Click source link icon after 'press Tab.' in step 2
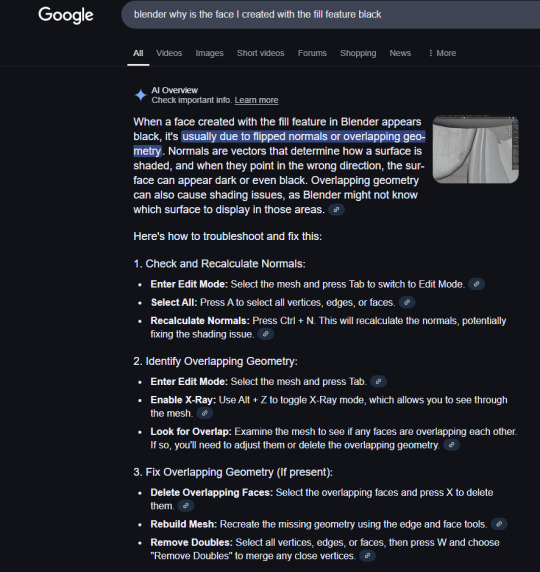The image size is (540, 572). [x=378, y=382]
